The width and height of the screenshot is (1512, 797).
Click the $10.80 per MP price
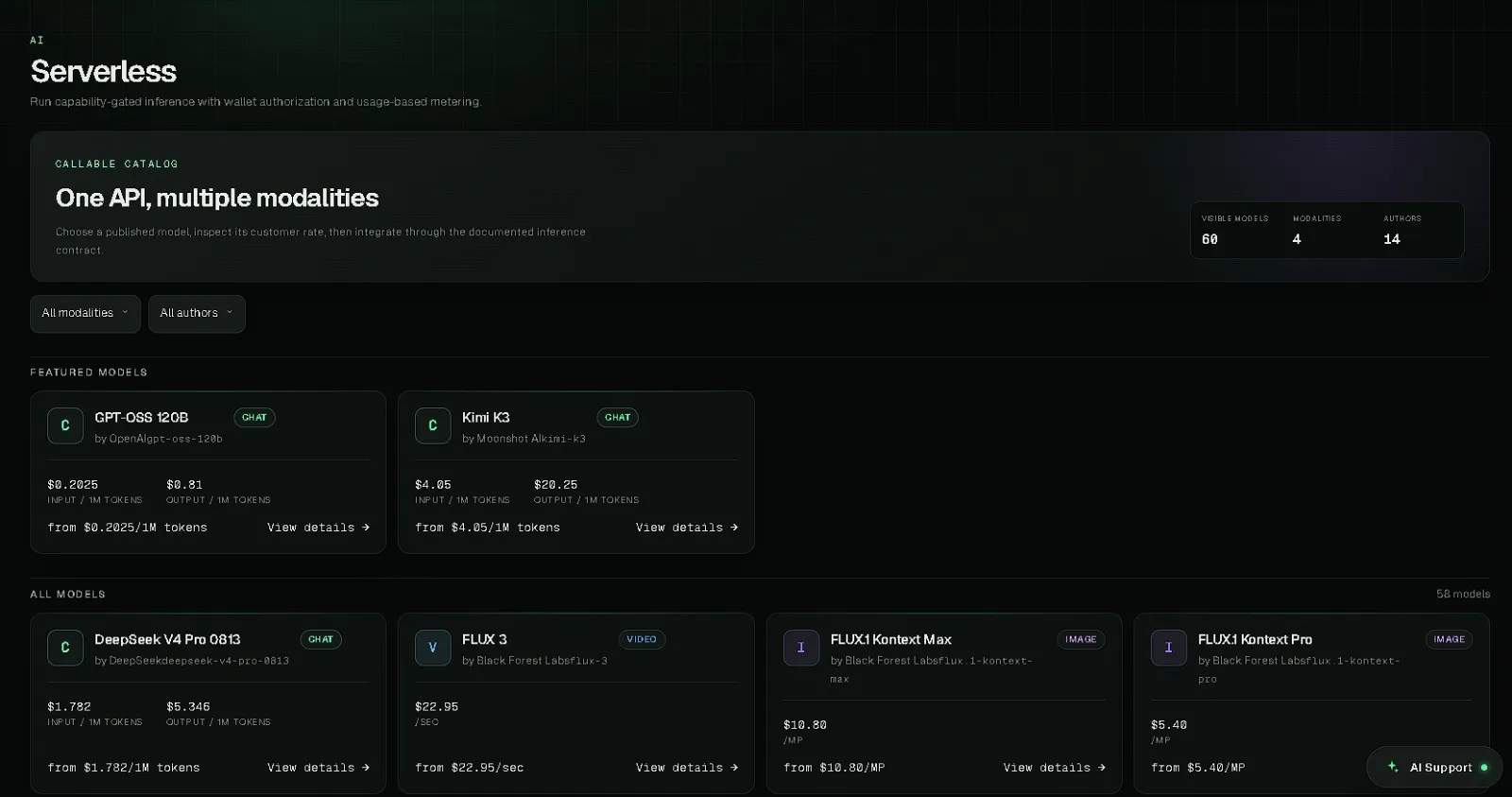(x=805, y=725)
